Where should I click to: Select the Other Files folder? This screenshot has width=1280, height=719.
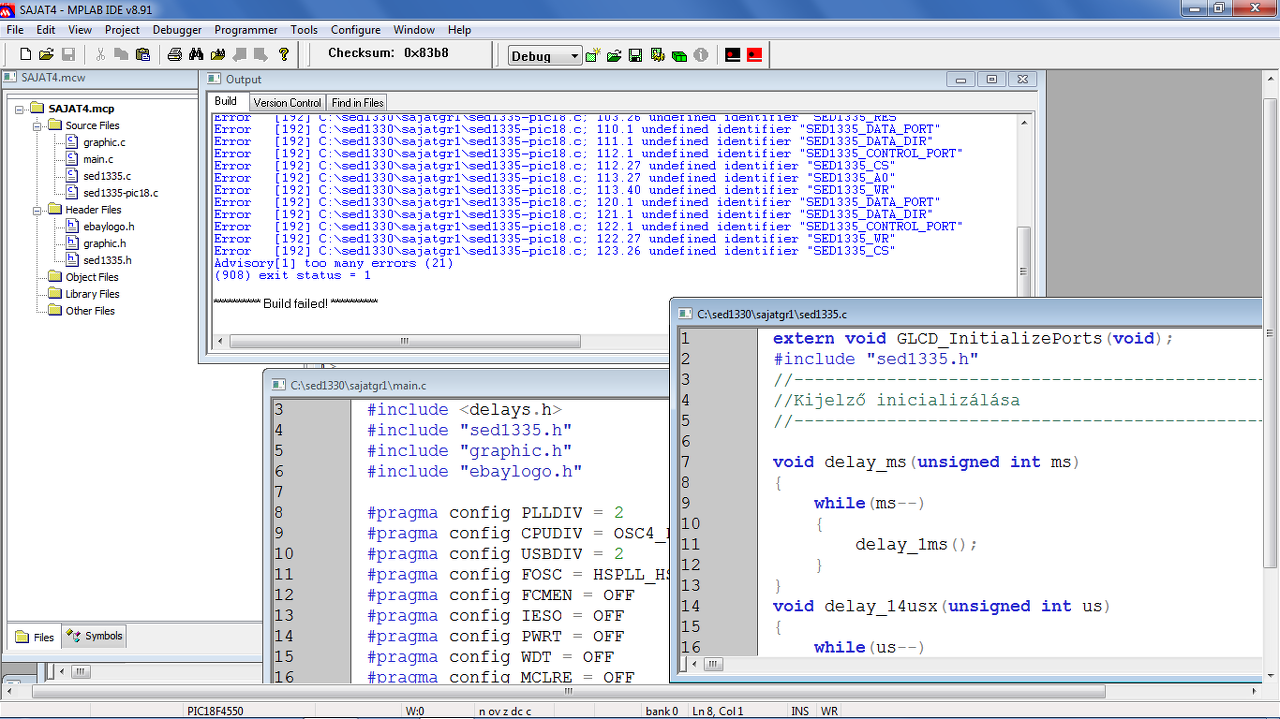tap(90, 311)
